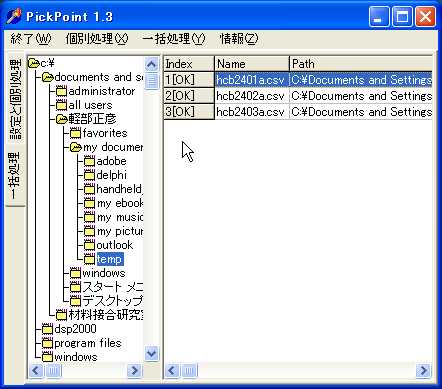The image size is (442, 389).
Task: Click the my music folder icon
Action: tap(89, 217)
